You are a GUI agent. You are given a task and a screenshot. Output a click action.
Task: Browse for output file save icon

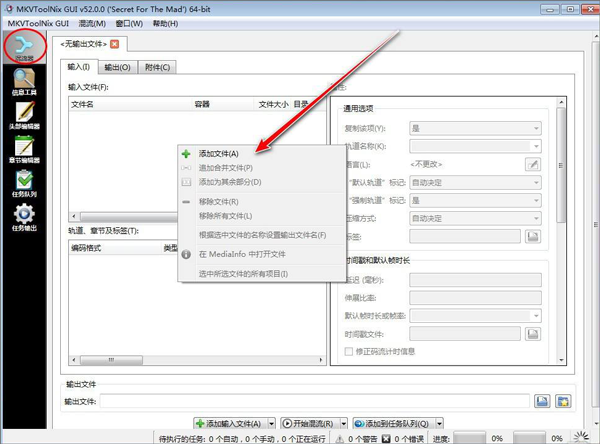[x=542, y=401]
